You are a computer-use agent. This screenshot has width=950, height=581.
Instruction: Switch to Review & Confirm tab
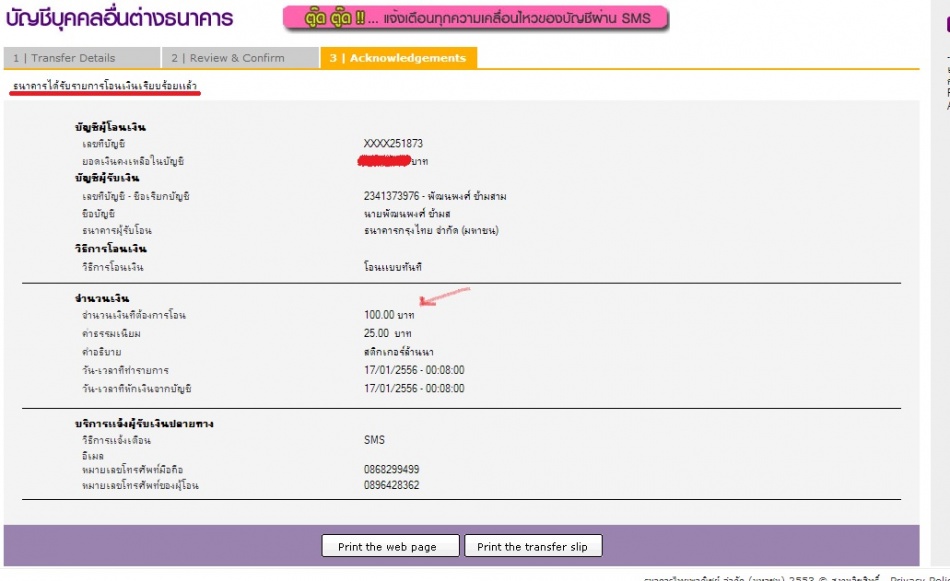pos(240,58)
